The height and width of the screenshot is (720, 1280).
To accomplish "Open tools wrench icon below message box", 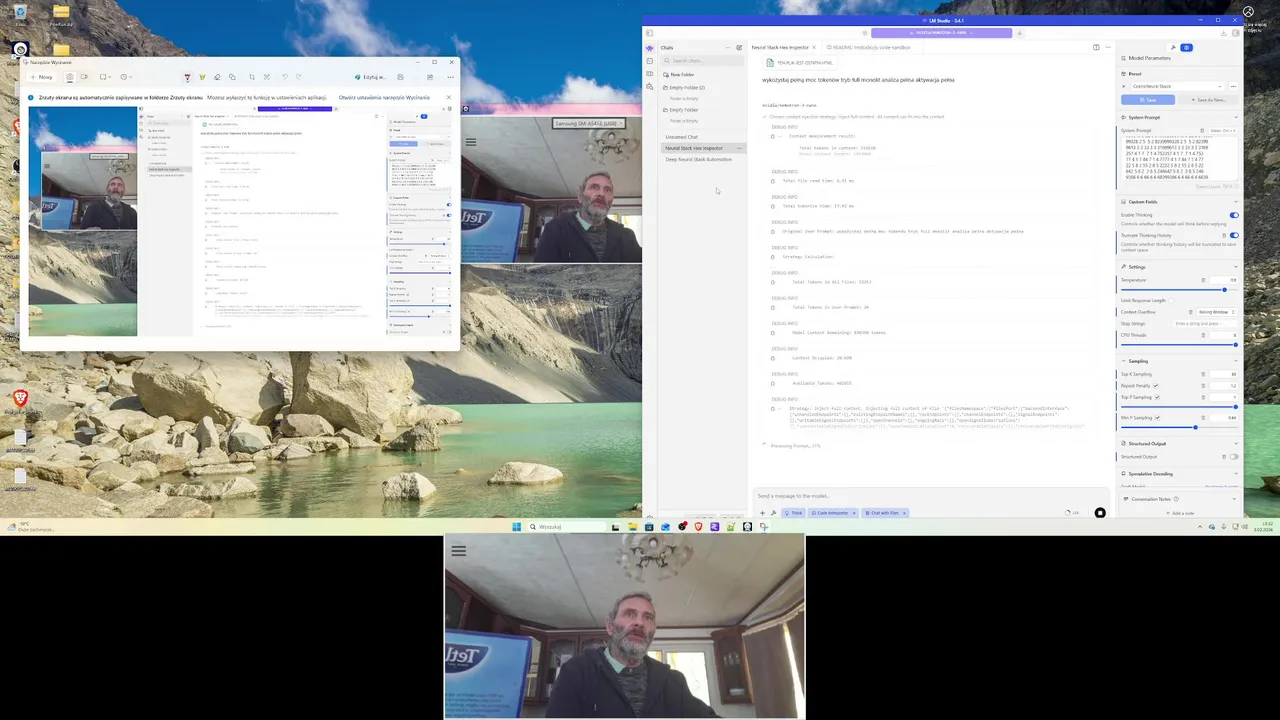I will tap(773, 513).
